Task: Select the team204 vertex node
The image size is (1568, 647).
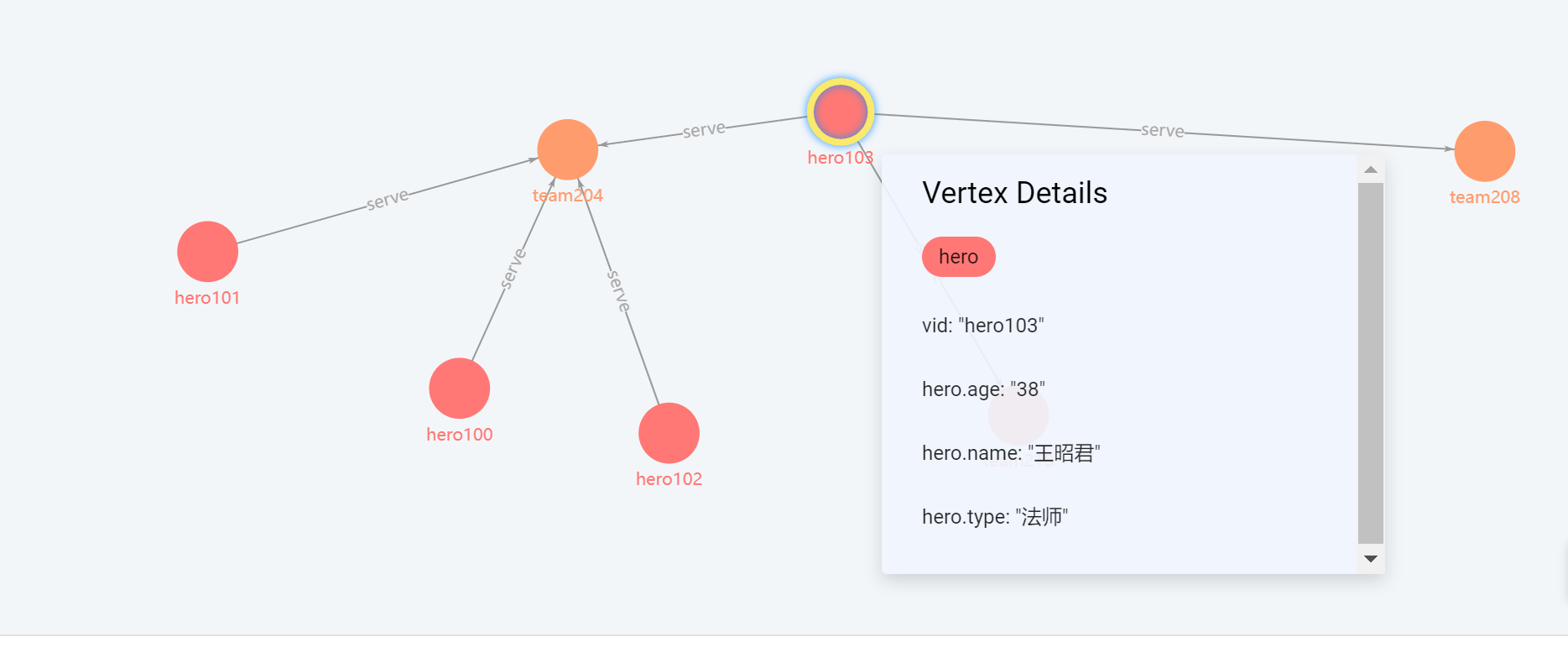Action: 568,149
